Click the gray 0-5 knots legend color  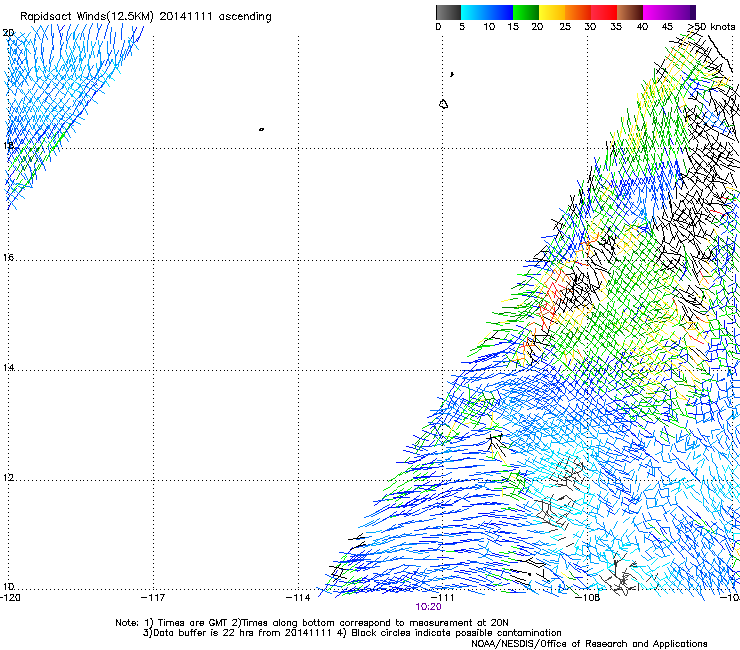448,12
